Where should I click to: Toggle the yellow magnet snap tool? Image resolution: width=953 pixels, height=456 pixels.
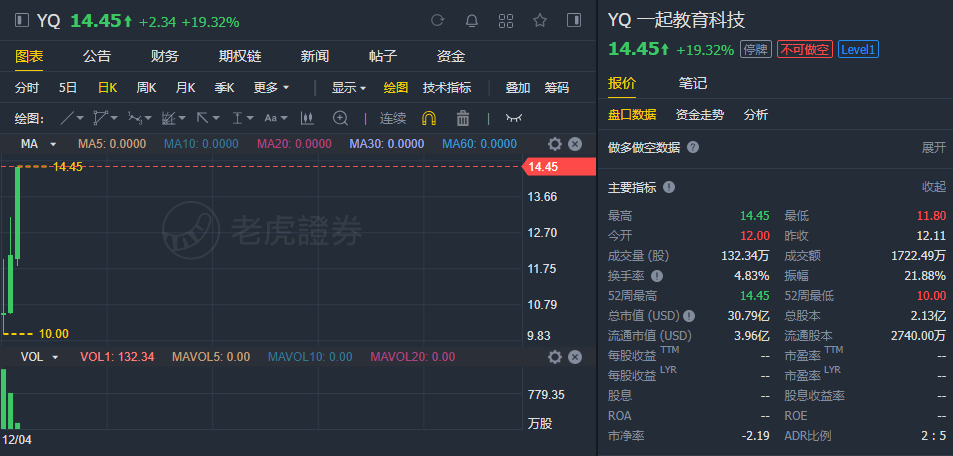click(429, 118)
